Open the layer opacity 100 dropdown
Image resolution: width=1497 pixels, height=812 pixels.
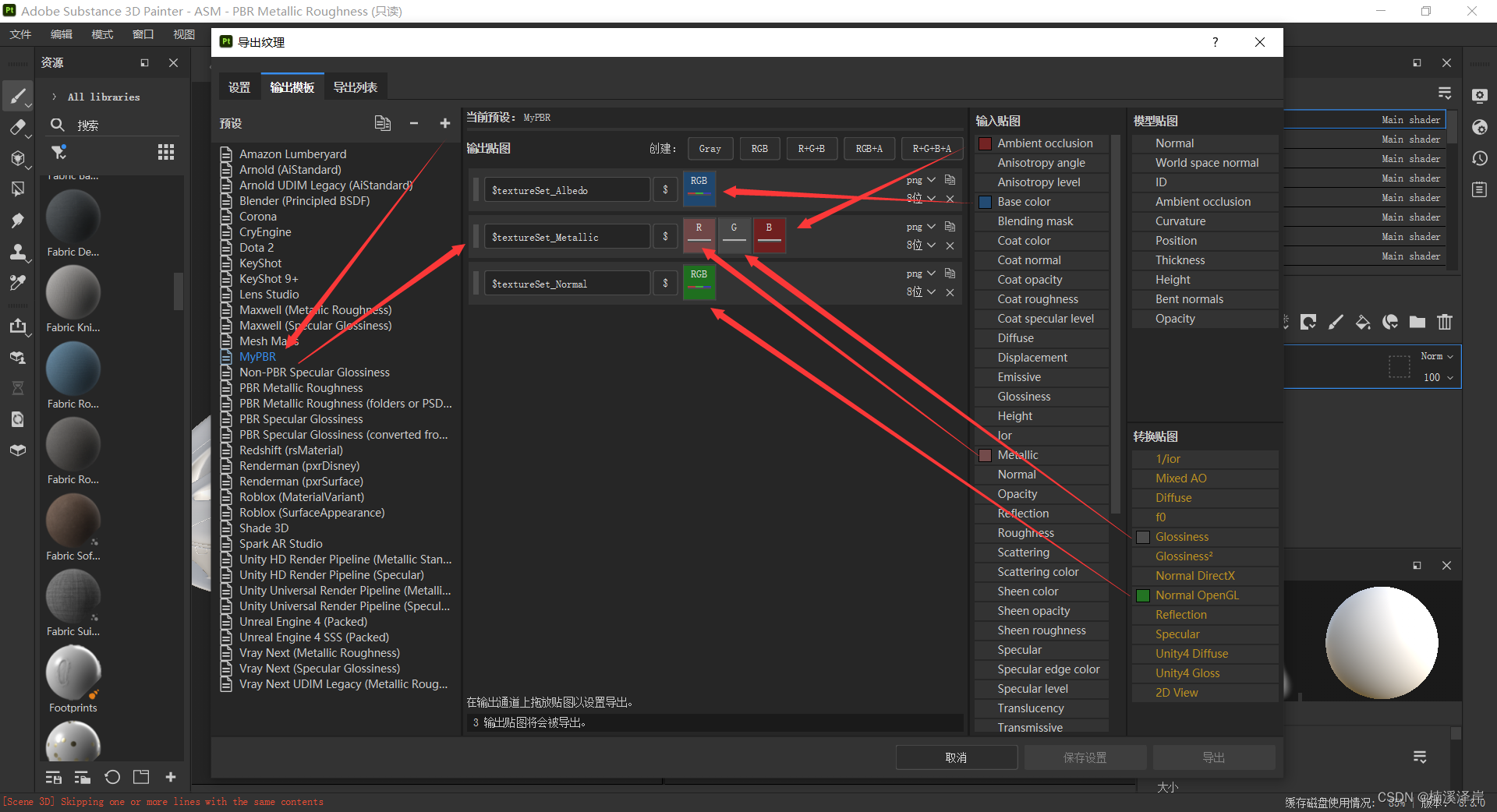click(1437, 377)
